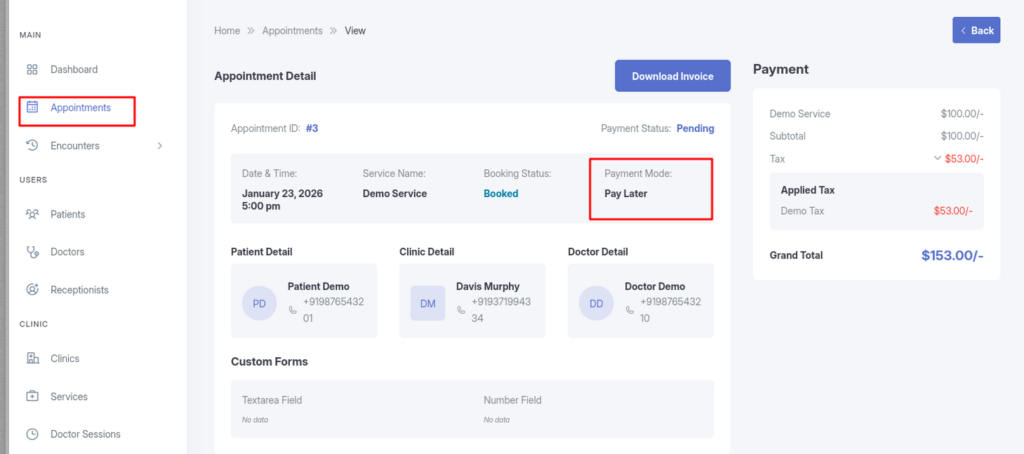The image size is (1024, 454).
Task: Click the Appointments calendar icon
Action: pos(32,107)
